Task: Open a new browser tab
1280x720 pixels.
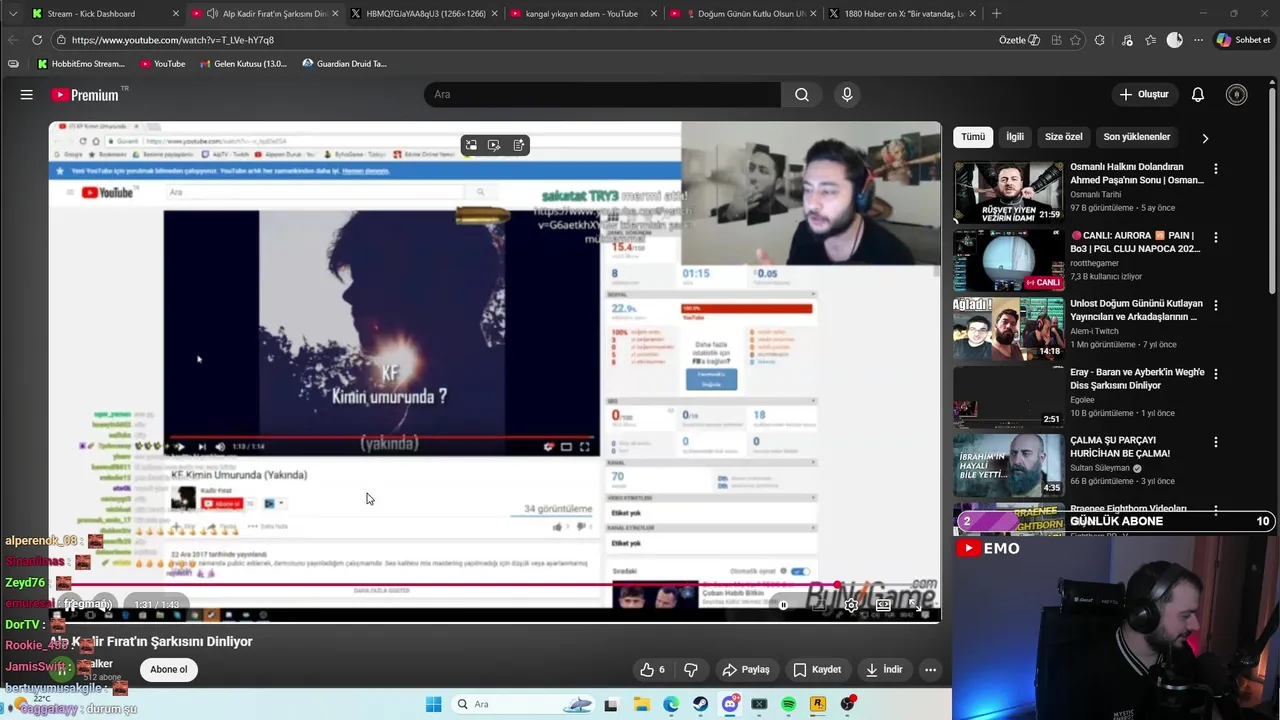Action: pos(996,14)
